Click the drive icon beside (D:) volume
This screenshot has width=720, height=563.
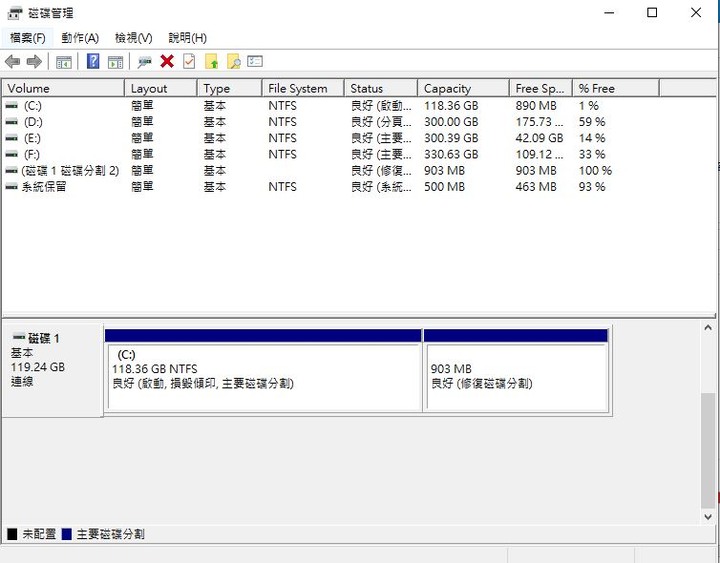(11, 122)
